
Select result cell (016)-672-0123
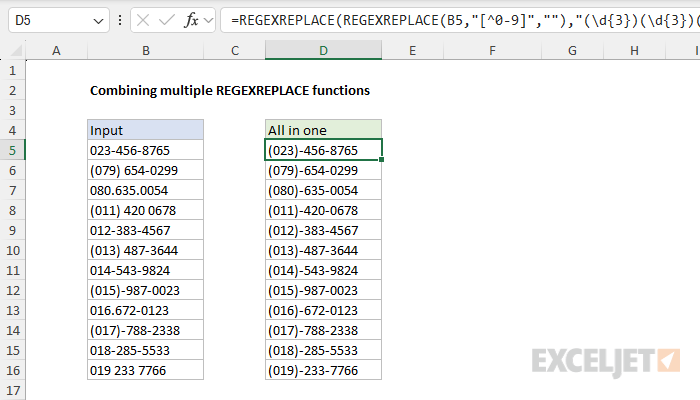point(323,310)
